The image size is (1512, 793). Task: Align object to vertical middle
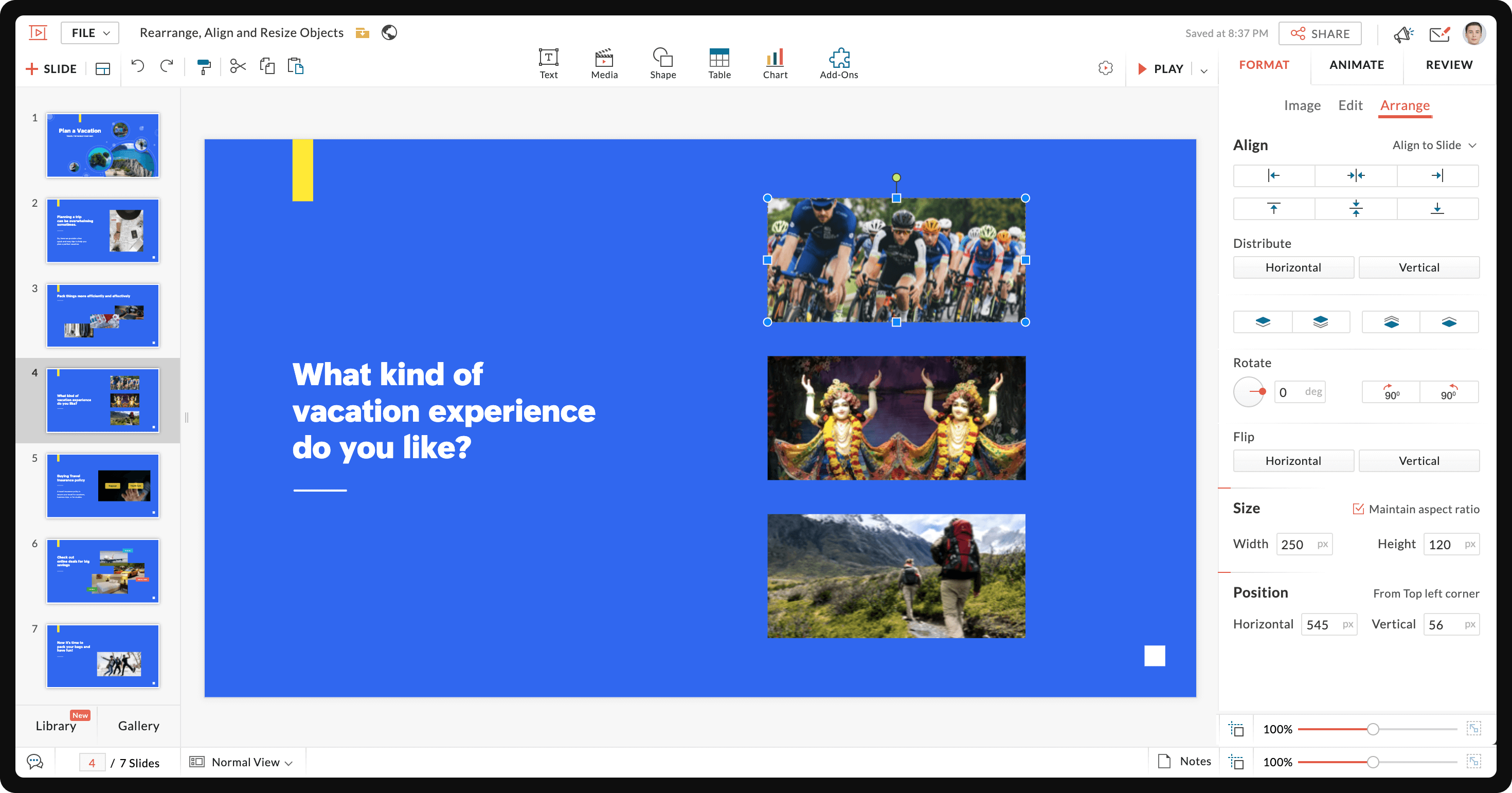pyautogui.click(x=1355, y=208)
